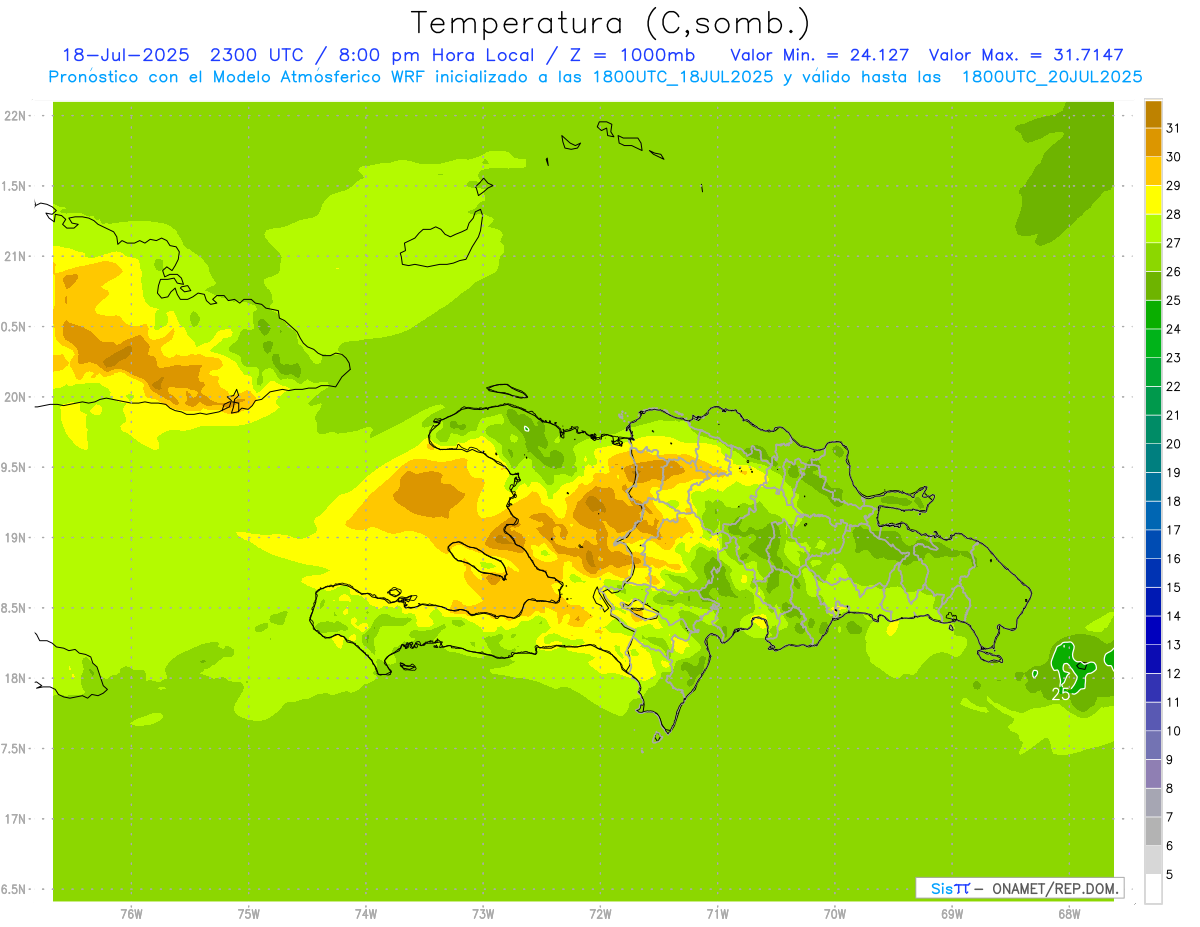1200x927 pixels.
Task: Click the 'Valor Min. = 24.127' value
Action: [x=820, y=55]
